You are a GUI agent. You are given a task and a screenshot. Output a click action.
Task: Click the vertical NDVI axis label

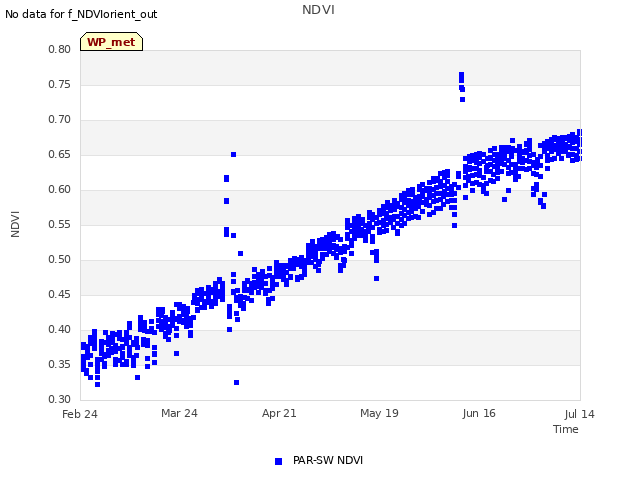[x=15, y=224]
